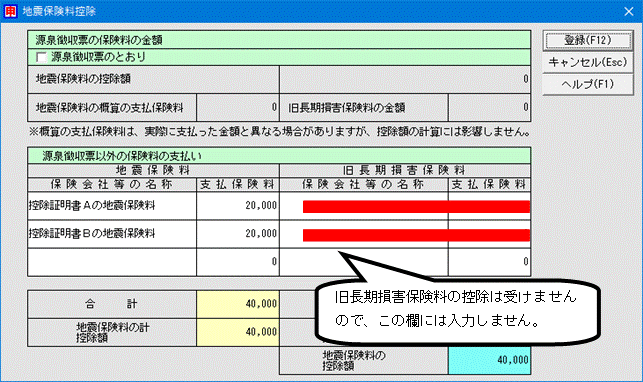
Task: Click the 源泉徴収票以外の保険料の支払い header
Action: coord(279,156)
